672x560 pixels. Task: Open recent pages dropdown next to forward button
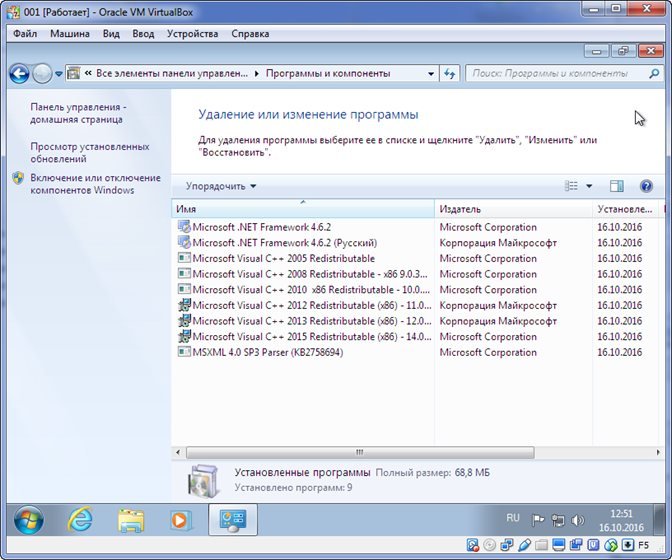click(59, 74)
